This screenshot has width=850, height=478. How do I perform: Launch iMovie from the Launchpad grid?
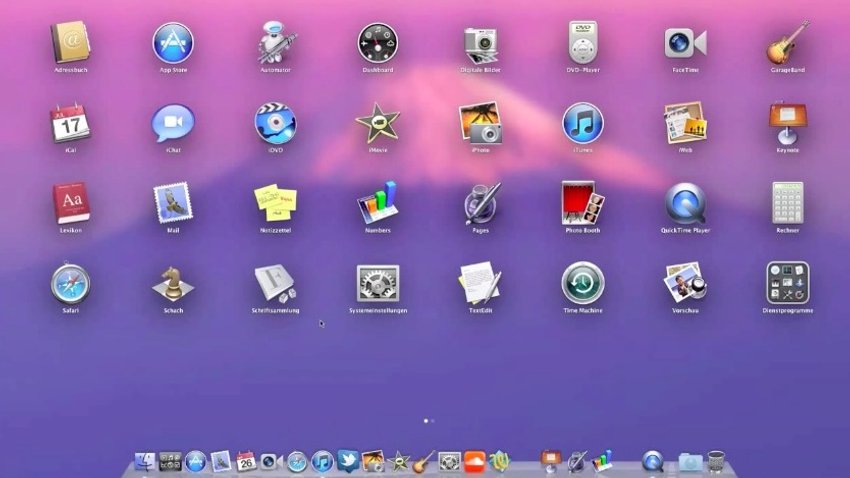pyautogui.click(x=378, y=123)
